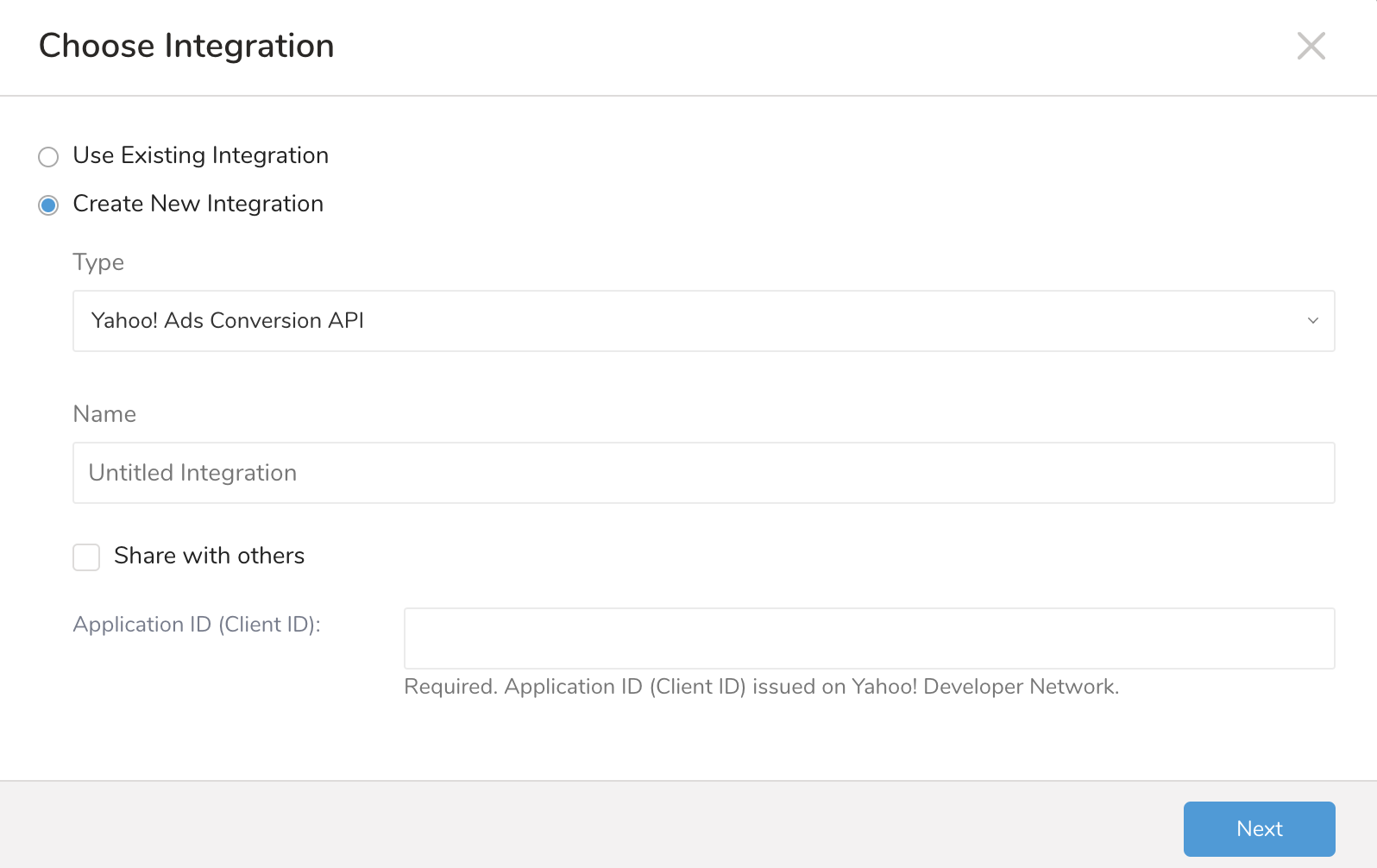
Task: Close the Choose Integration dialog
Action: pos(1311,46)
